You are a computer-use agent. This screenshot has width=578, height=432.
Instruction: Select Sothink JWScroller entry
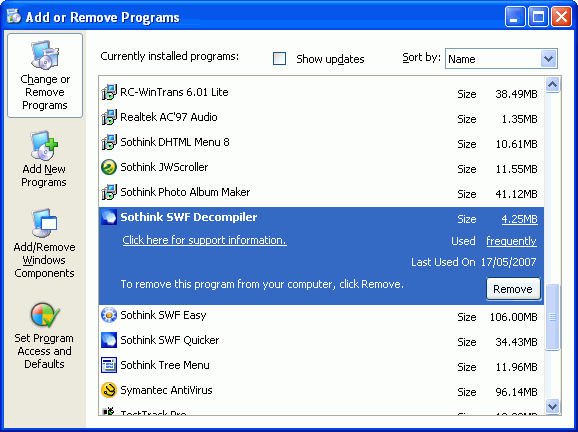(321, 167)
